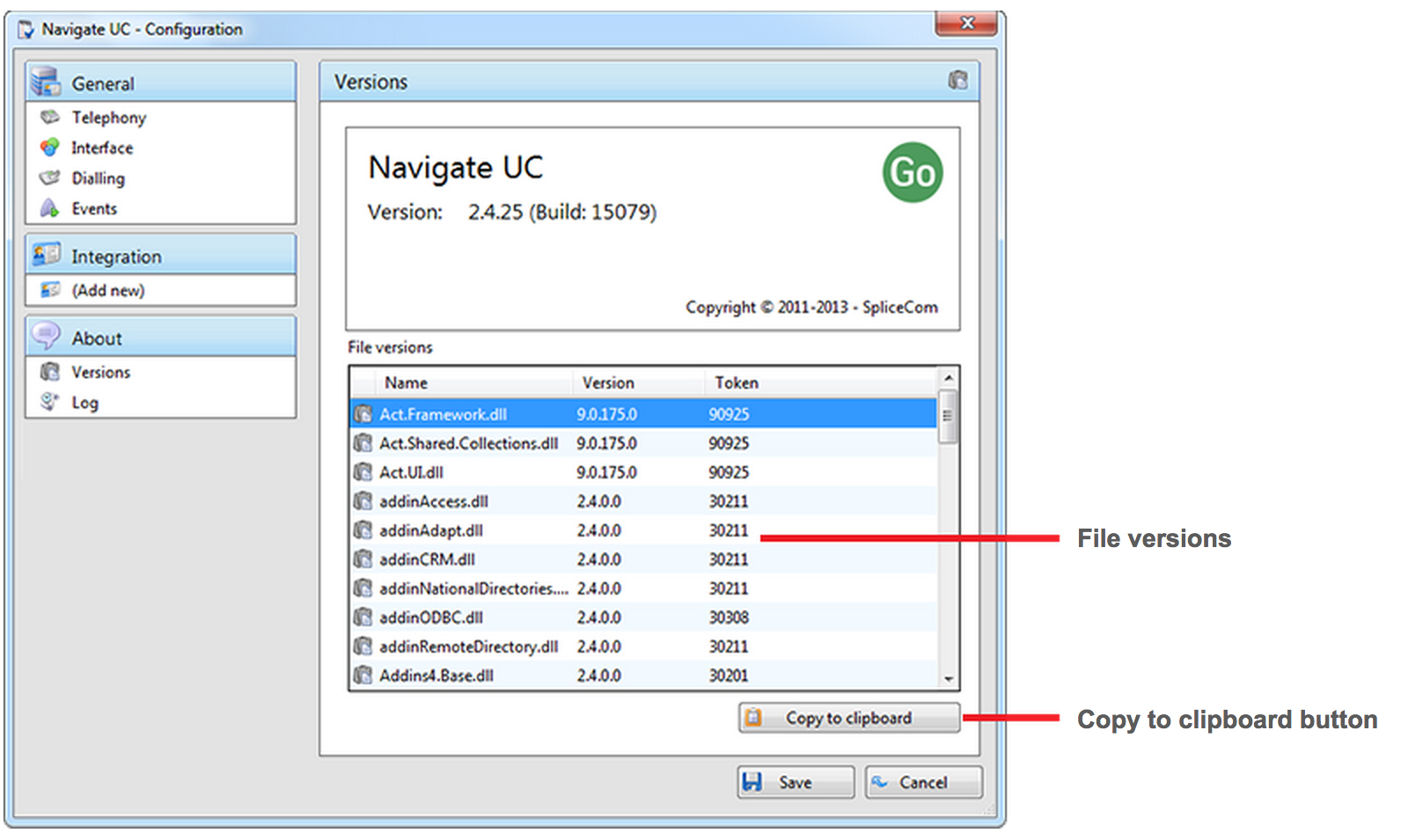Click the file list scrollbar up arrow

click(x=948, y=378)
